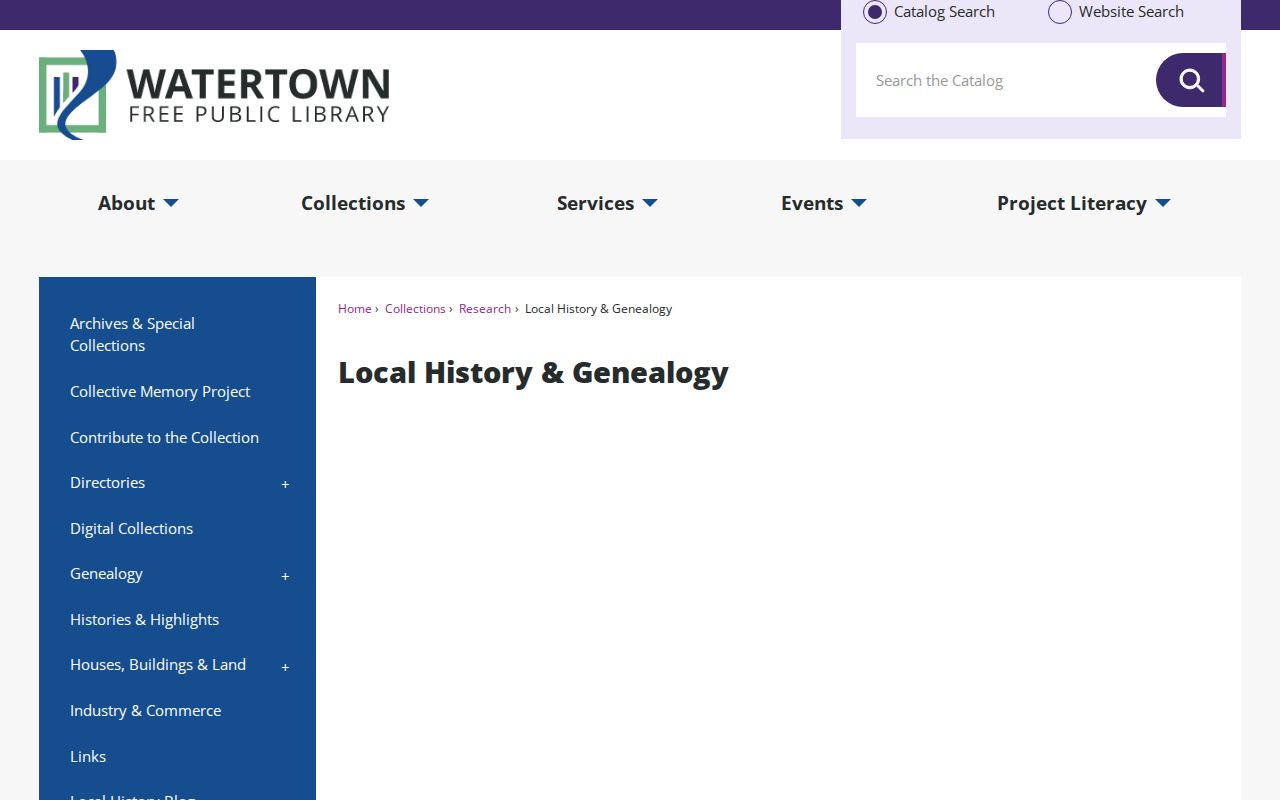The width and height of the screenshot is (1280, 800).
Task: Select the Catalog Search radio button
Action: (875, 12)
